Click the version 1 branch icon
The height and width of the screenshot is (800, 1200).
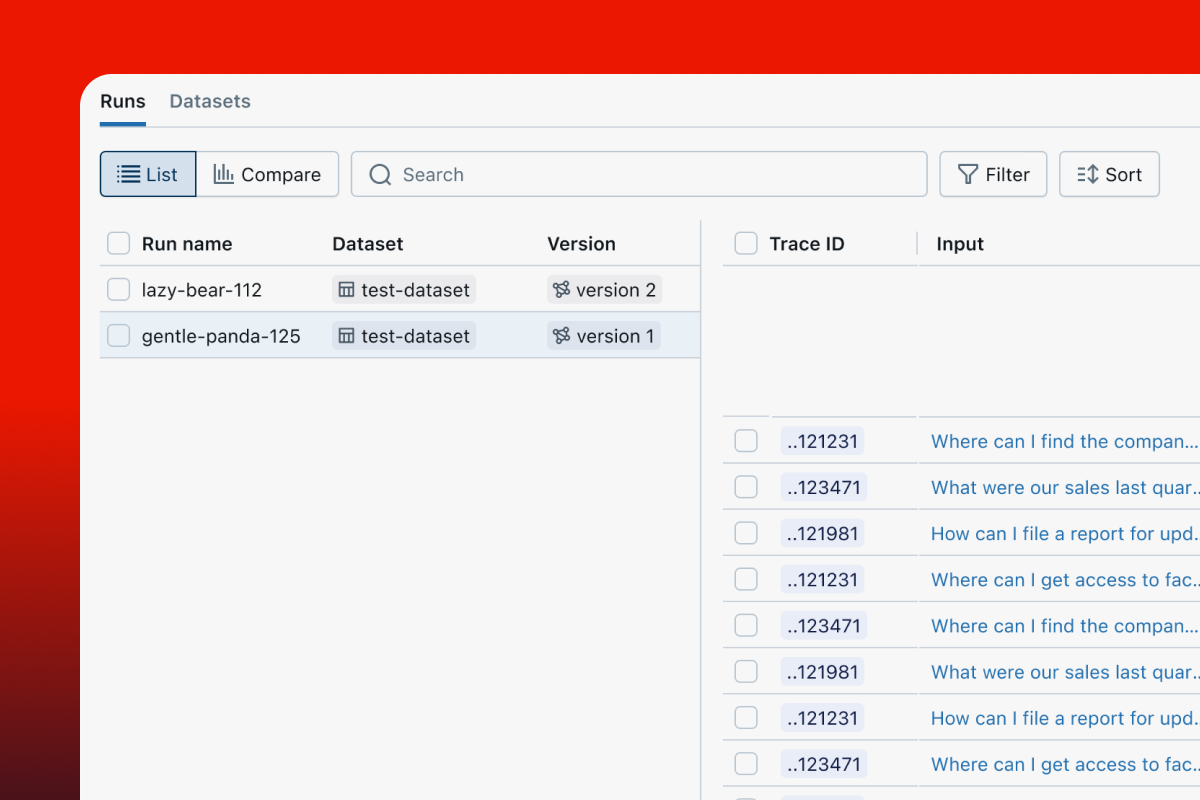click(561, 336)
